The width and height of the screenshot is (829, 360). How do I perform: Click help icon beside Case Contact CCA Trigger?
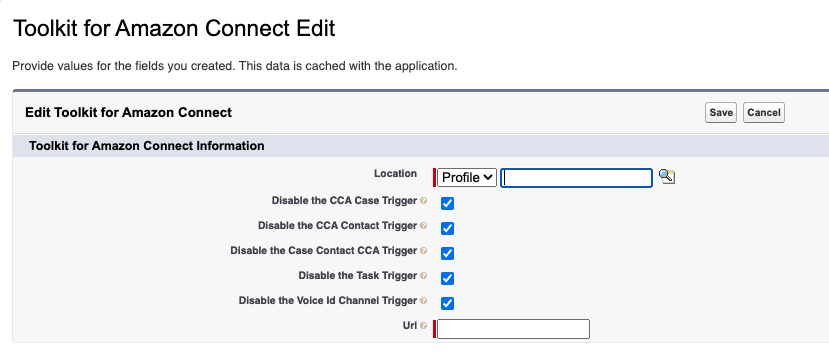(423, 251)
